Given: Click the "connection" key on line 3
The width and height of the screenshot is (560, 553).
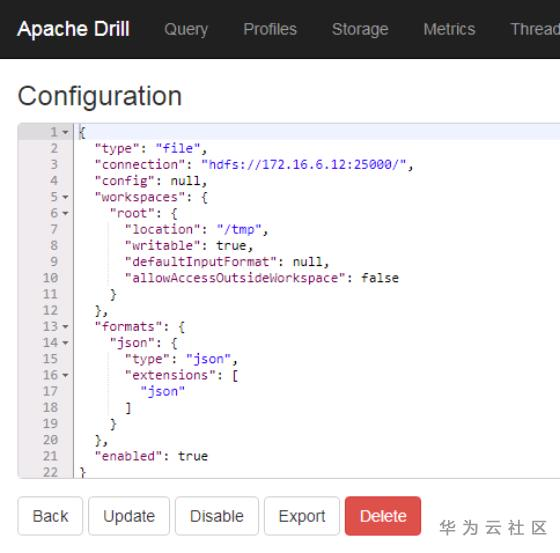Looking at the screenshot, I should [140, 165].
